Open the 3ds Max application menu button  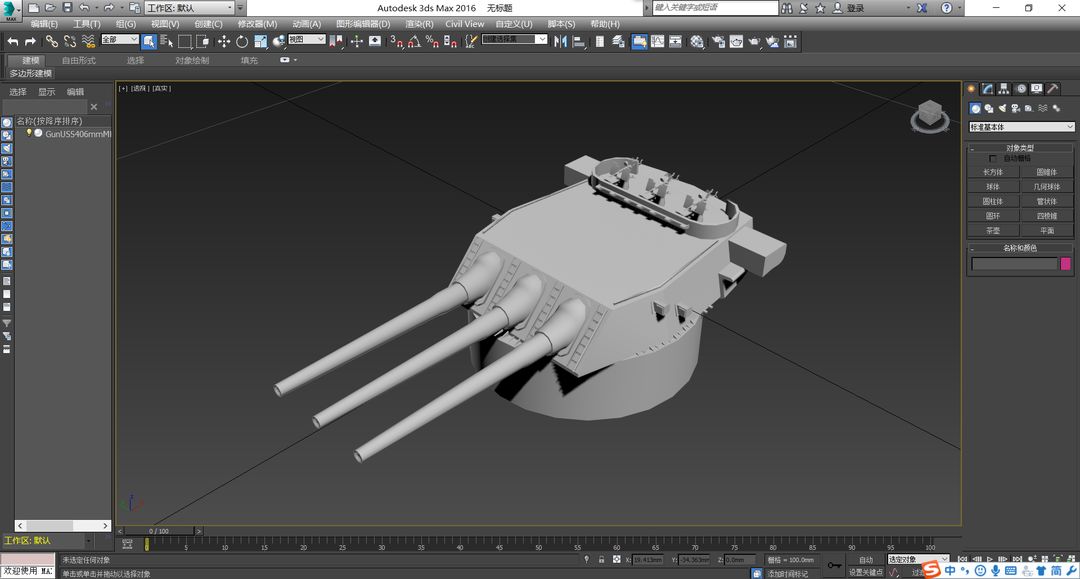10,10
